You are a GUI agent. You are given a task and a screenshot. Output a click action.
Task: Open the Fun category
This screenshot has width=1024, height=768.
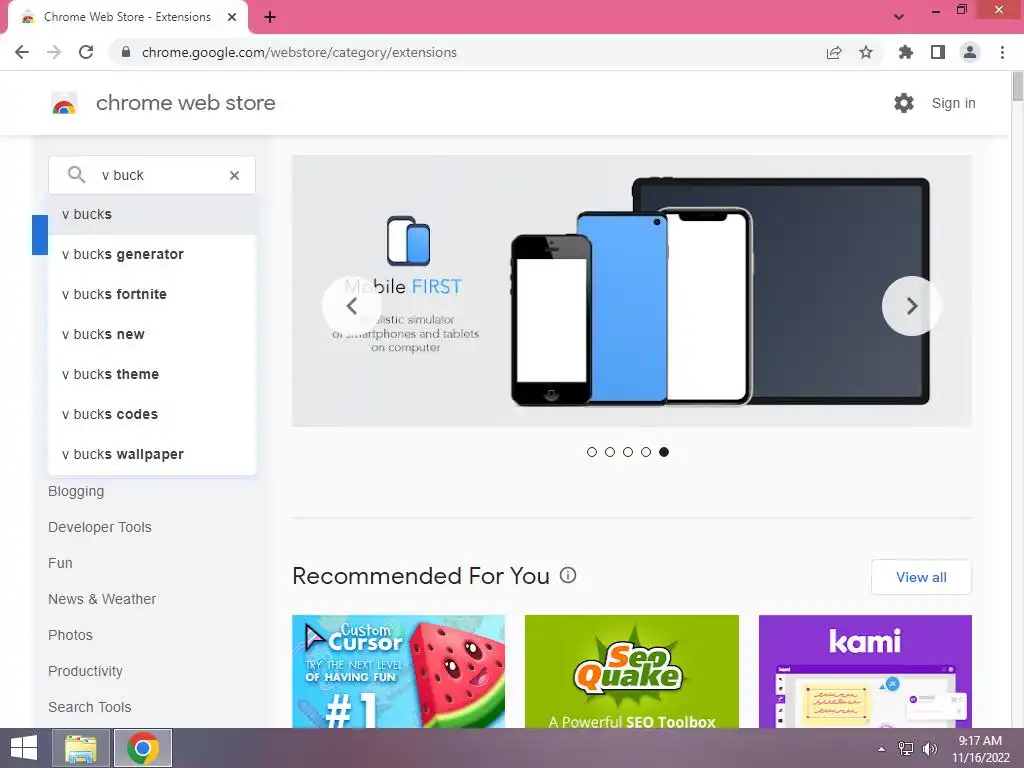(60, 563)
